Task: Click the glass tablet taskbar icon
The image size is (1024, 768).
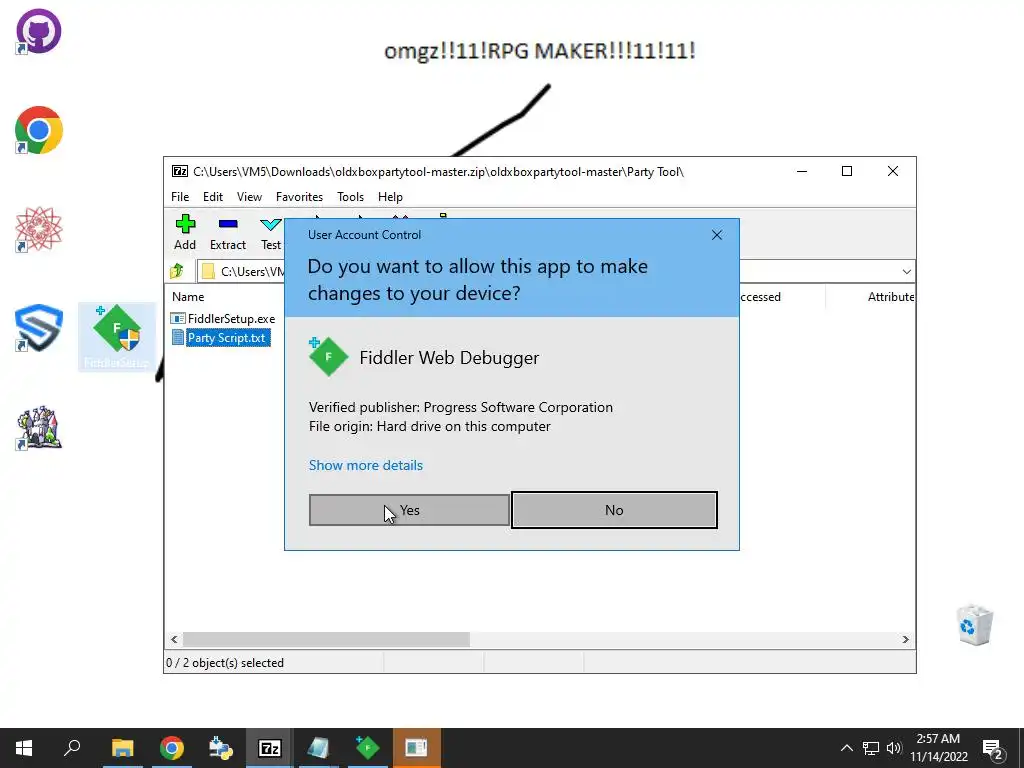Action: [x=319, y=748]
